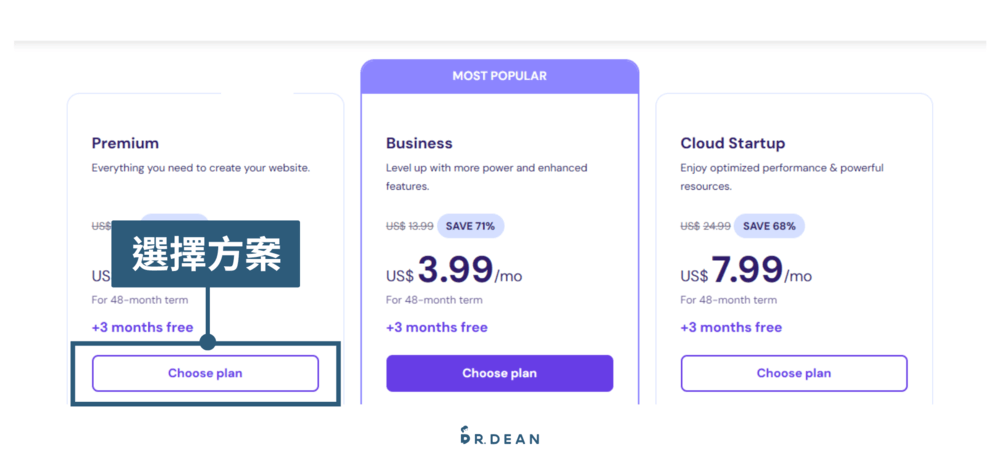1000x469 pixels.
Task: Click the Business plan title
Action: tap(419, 143)
